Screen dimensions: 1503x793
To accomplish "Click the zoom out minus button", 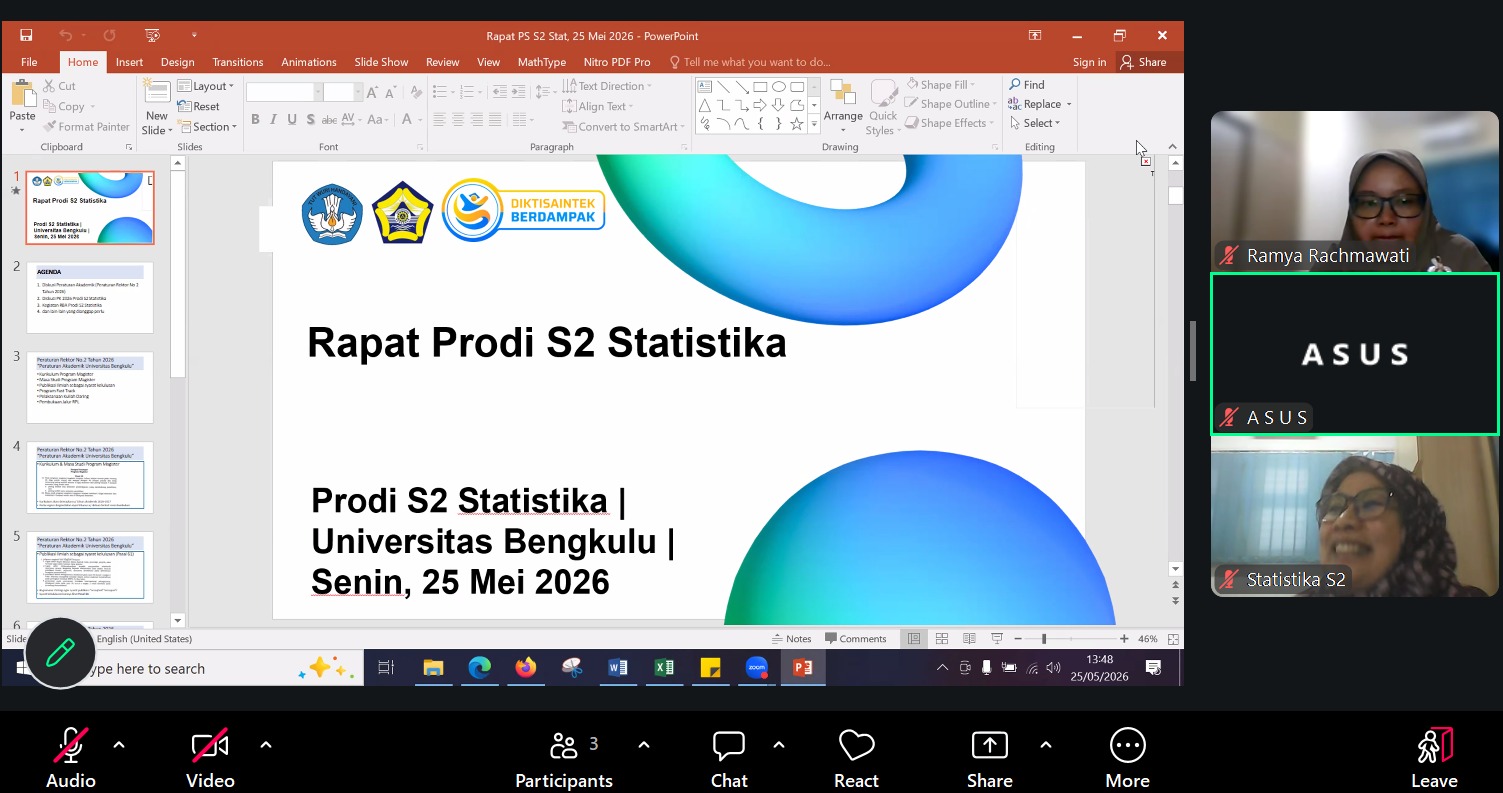I will pyautogui.click(x=1018, y=638).
